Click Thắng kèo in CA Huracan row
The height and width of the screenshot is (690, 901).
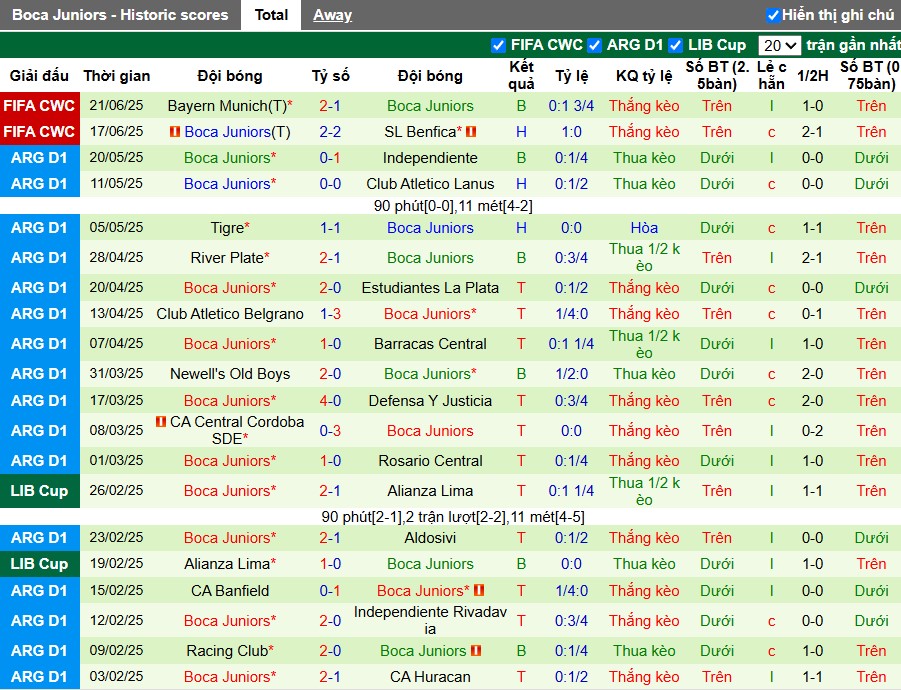point(644,677)
